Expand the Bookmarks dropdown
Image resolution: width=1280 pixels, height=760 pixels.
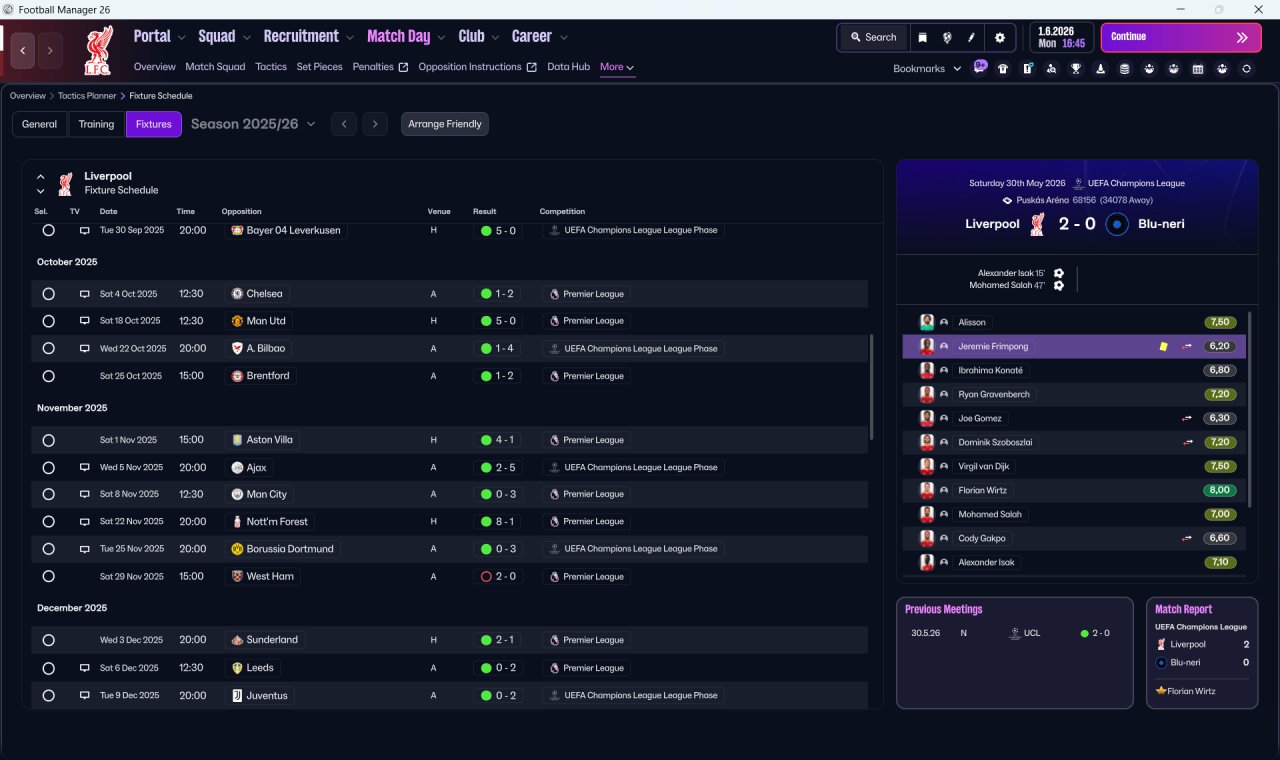(927, 69)
